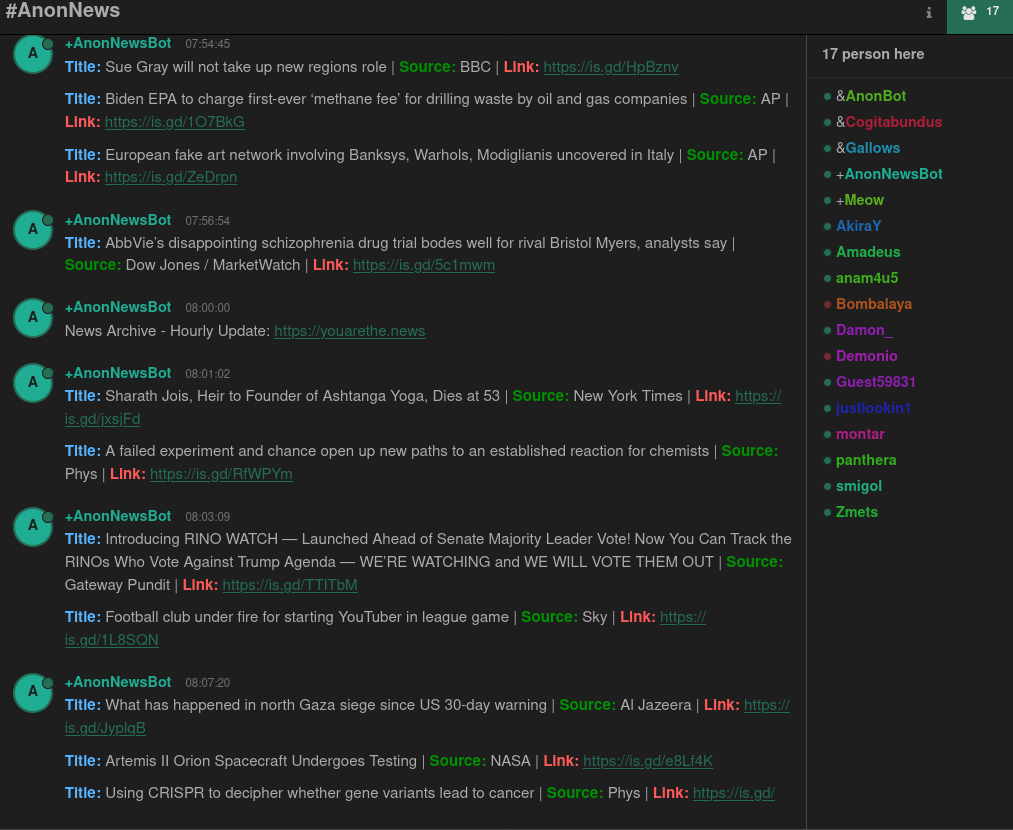Open link https://is.gd/e8Lf4K

click(x=648, y=762)
